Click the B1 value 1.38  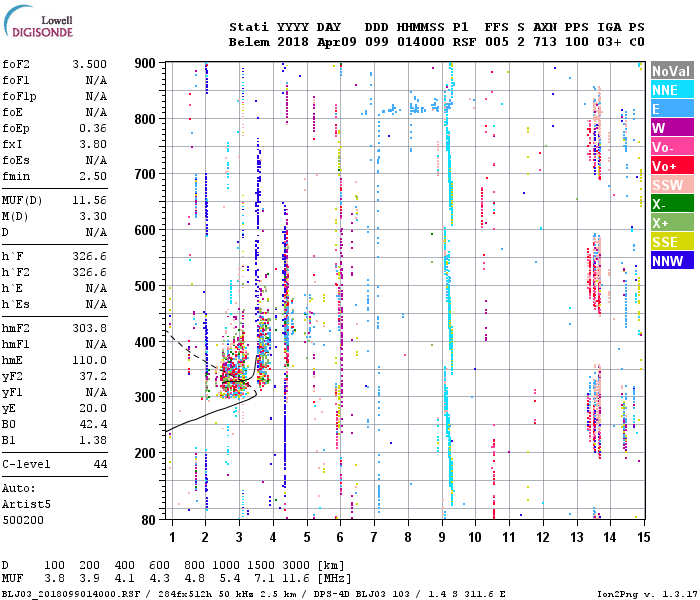(93, 440)
